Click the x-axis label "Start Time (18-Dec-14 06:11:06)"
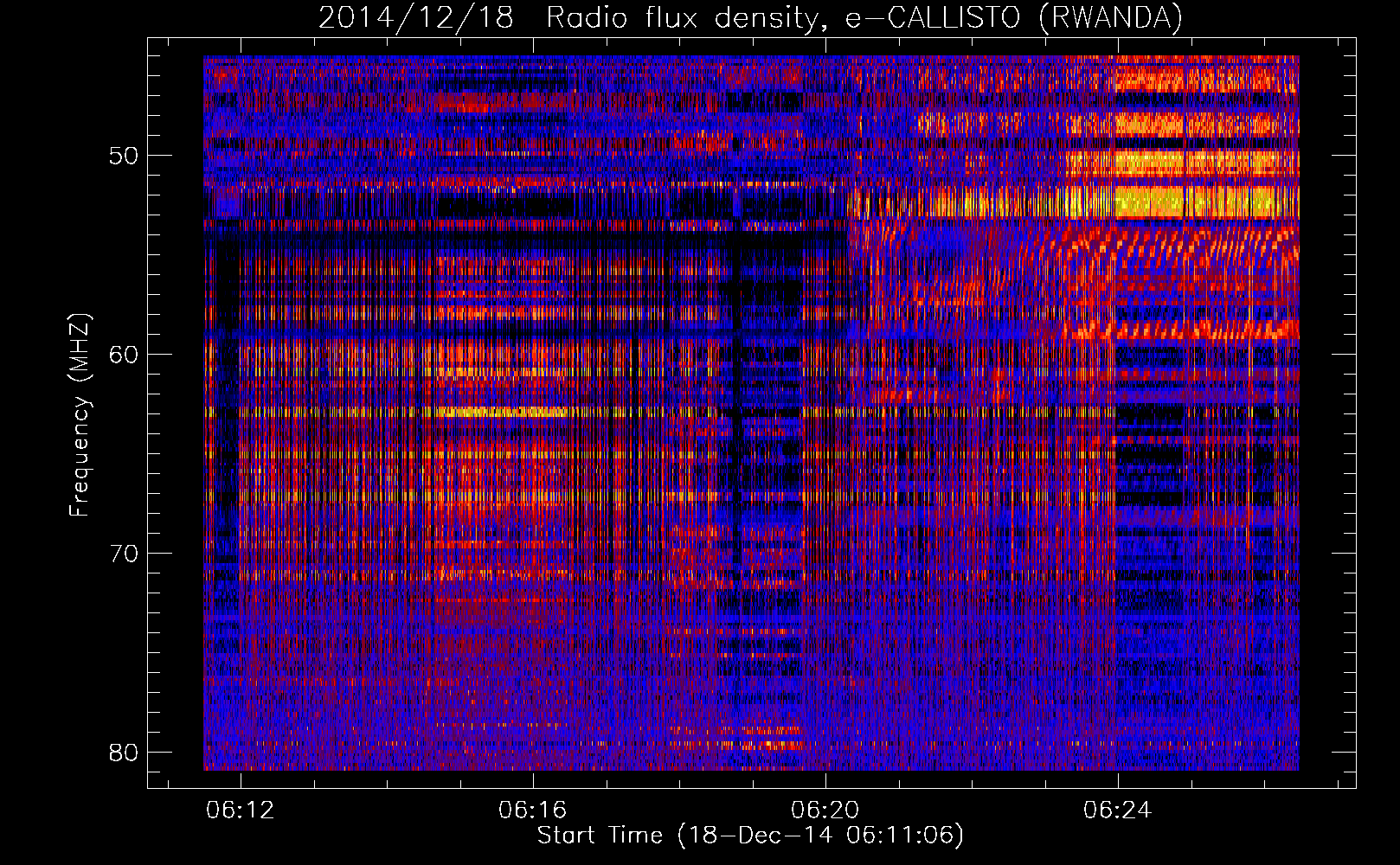The image size is (1400, 865). click(x=750, y=836)
